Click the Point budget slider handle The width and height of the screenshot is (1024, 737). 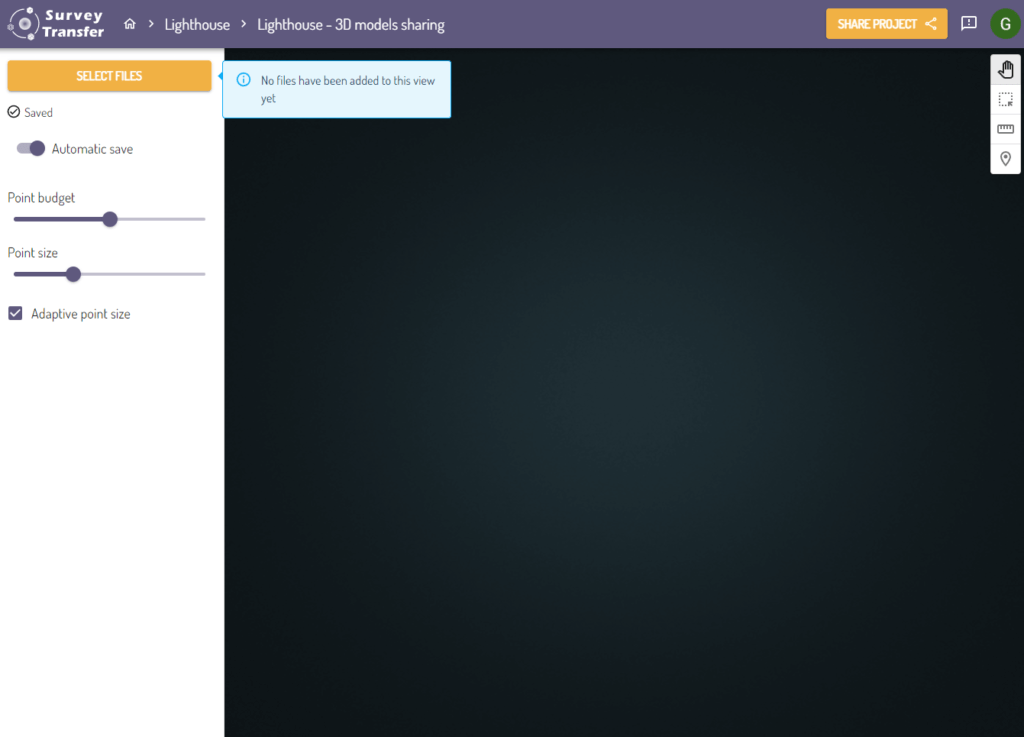pyautogui.click(x=110, y=219)
